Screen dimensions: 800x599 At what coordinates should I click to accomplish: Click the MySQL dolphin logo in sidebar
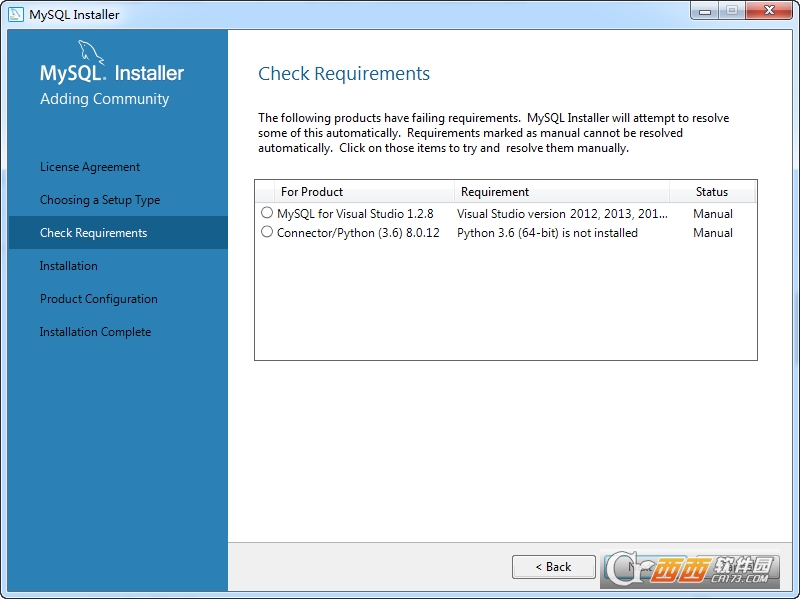coord(91,53)
